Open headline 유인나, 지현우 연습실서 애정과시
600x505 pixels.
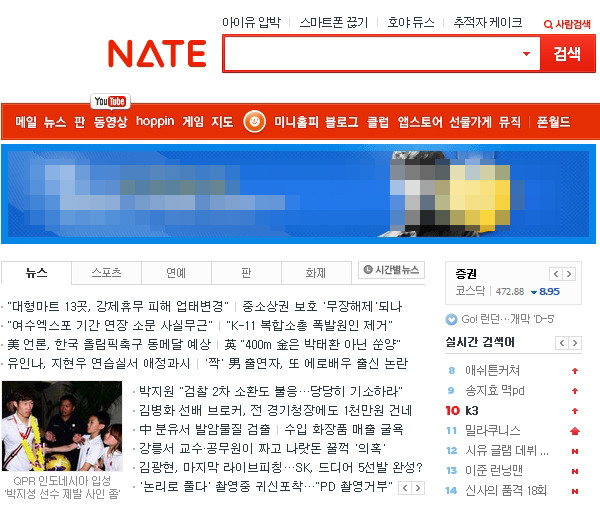pos(99,363)
